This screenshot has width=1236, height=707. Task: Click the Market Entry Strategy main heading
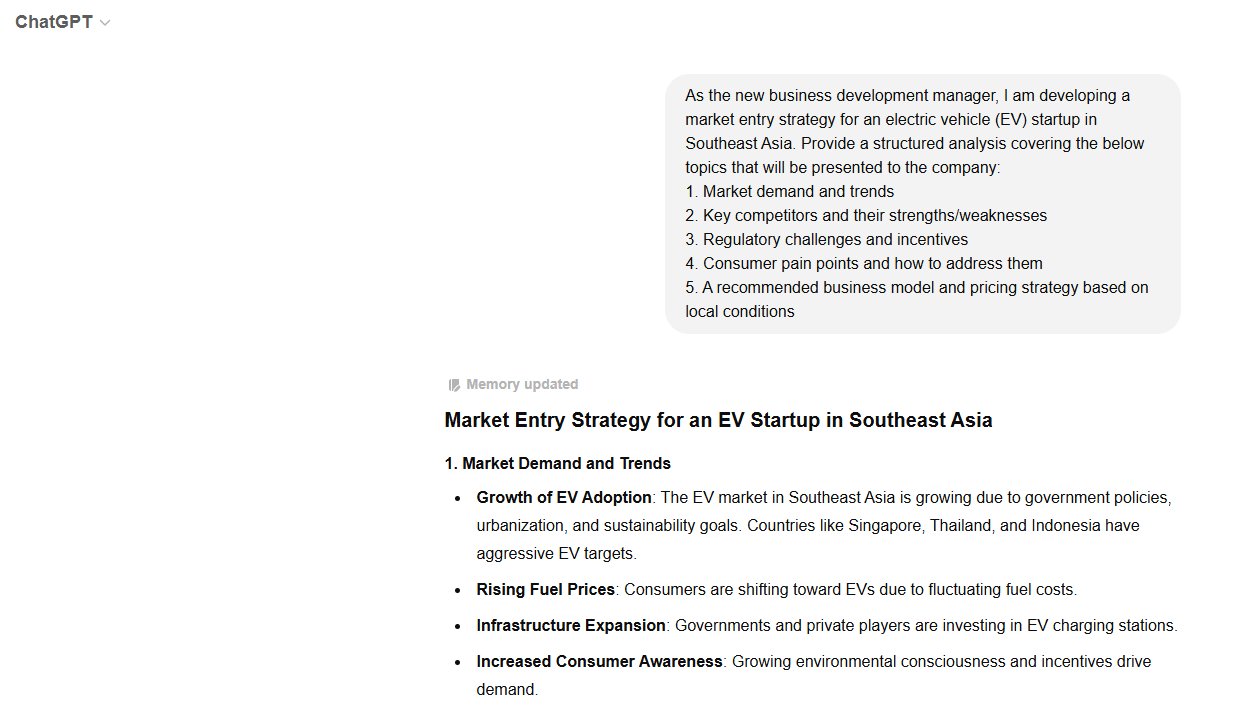pyautogui.click(x=718, y=420)
